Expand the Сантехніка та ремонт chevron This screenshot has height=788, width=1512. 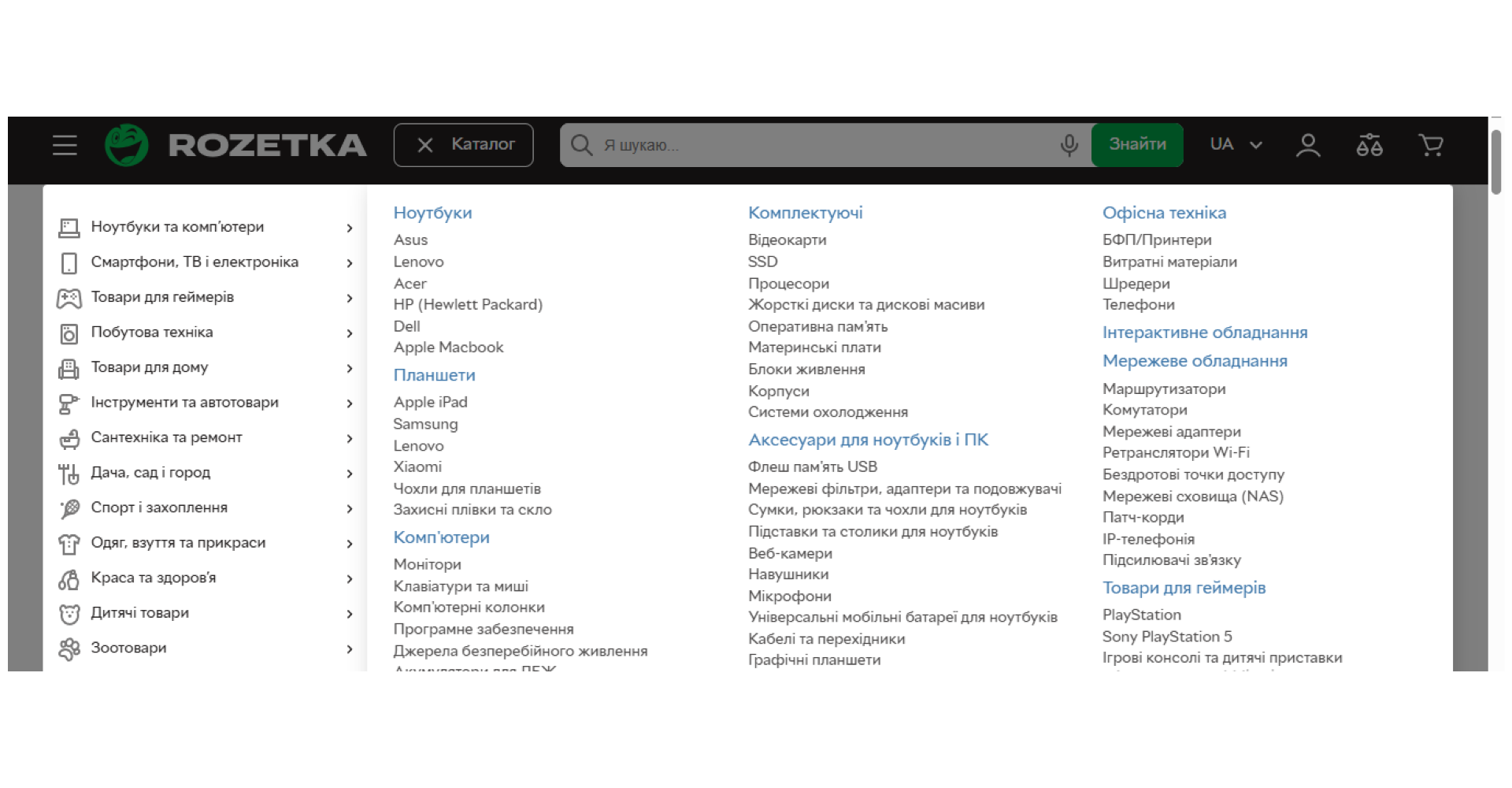coord(350,439)
